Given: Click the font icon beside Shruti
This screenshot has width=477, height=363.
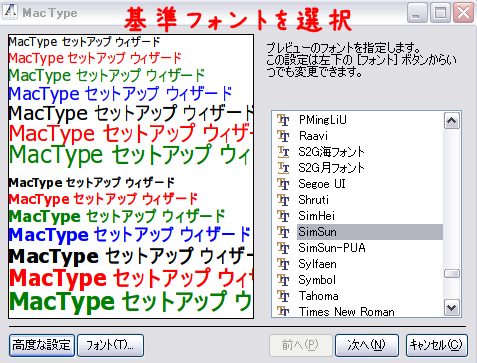Looking at the screenshot, I should [283, 200].
